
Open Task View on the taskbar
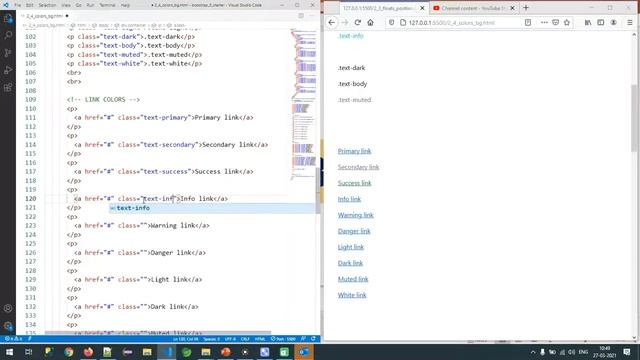point(29,352)
